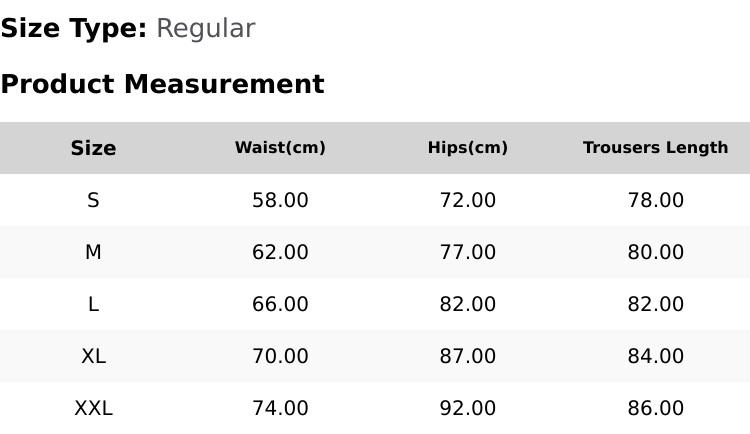Select the M size row label
The image size is (750, 434).
(93, 252)
